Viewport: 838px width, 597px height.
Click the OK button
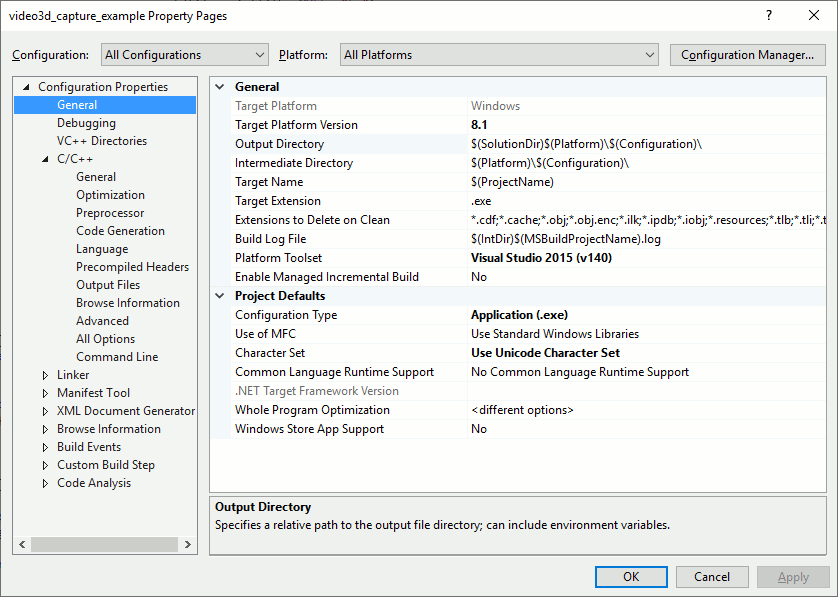tap(631, 576)
